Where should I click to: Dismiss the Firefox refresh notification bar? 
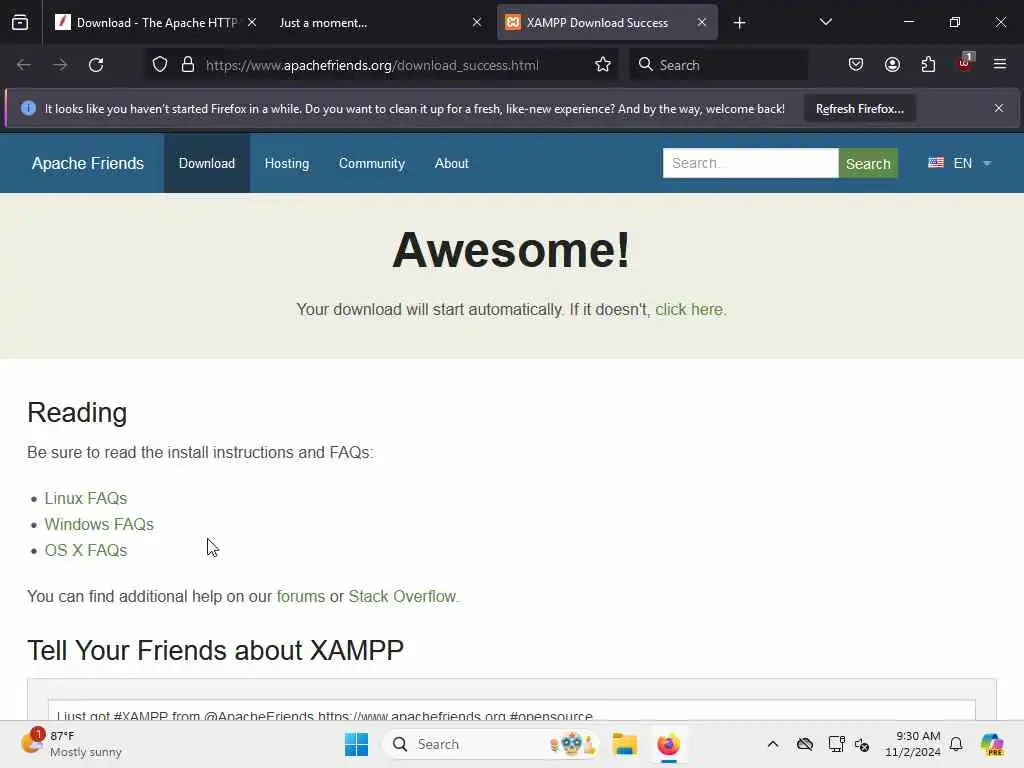(999, 108)
